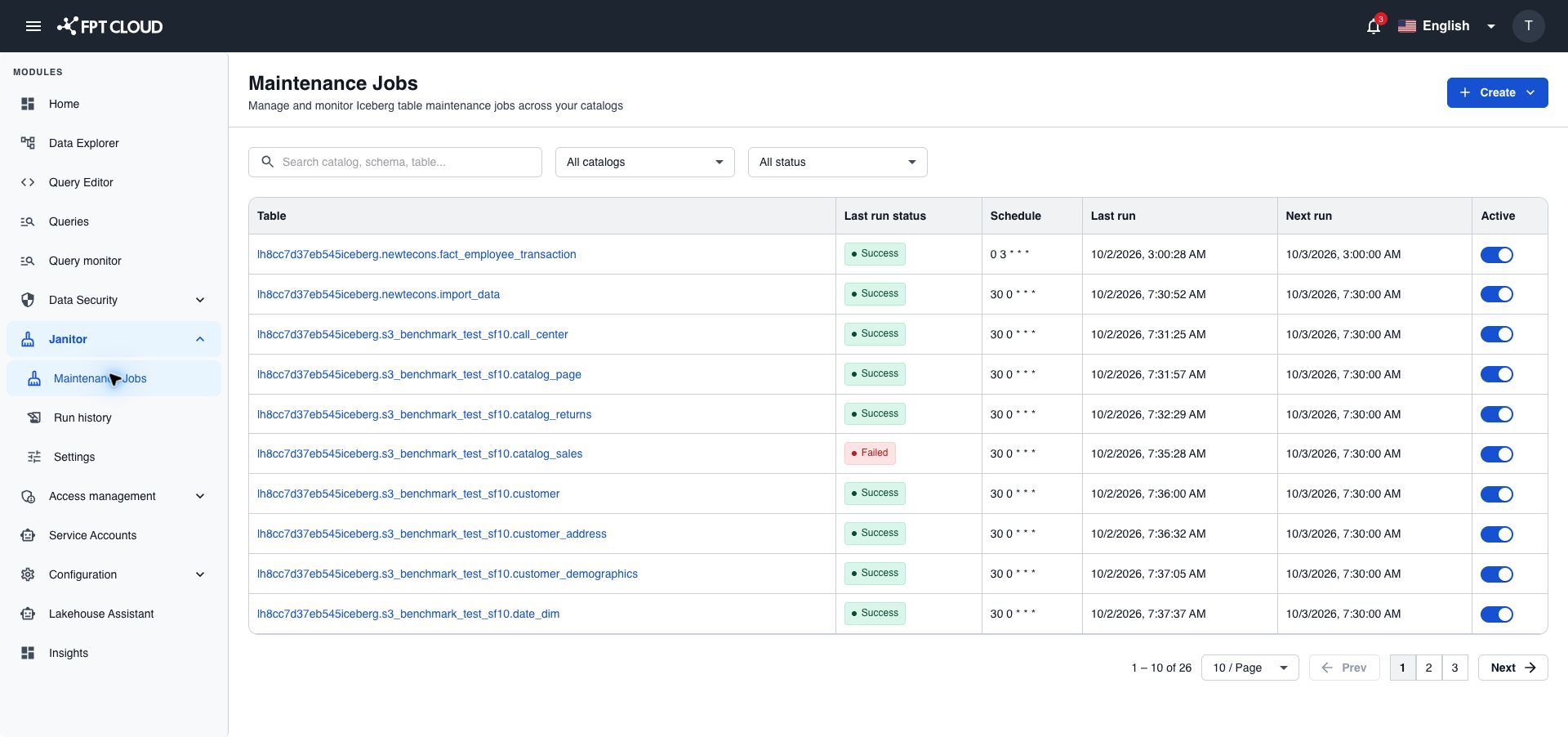Click the FPT Cloud logo
The width and height of the screenshot is (1568, 737).
(109, 26)
